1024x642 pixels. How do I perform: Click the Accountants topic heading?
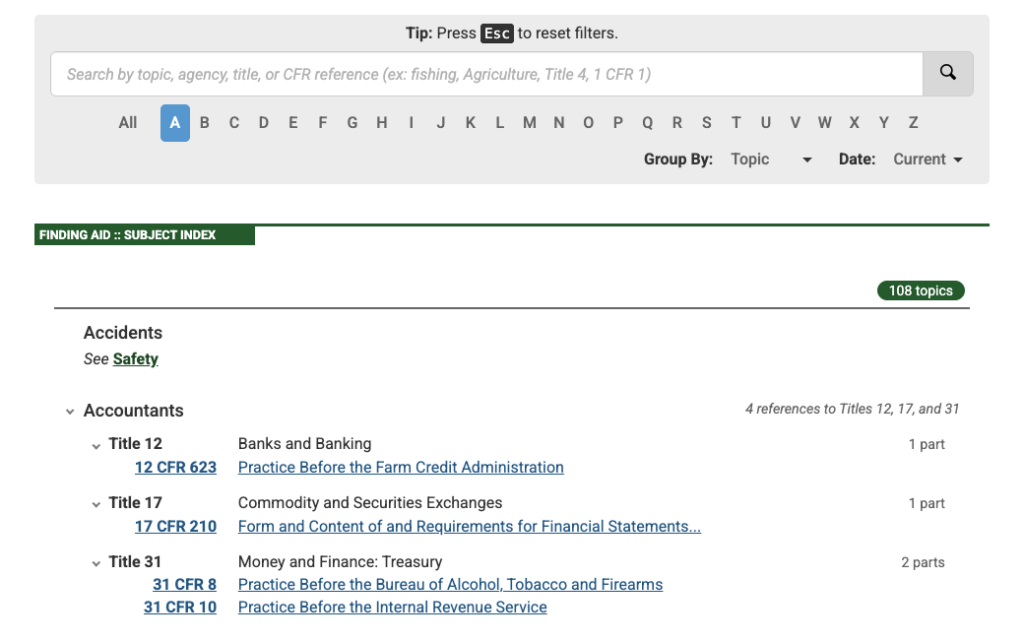133,410
